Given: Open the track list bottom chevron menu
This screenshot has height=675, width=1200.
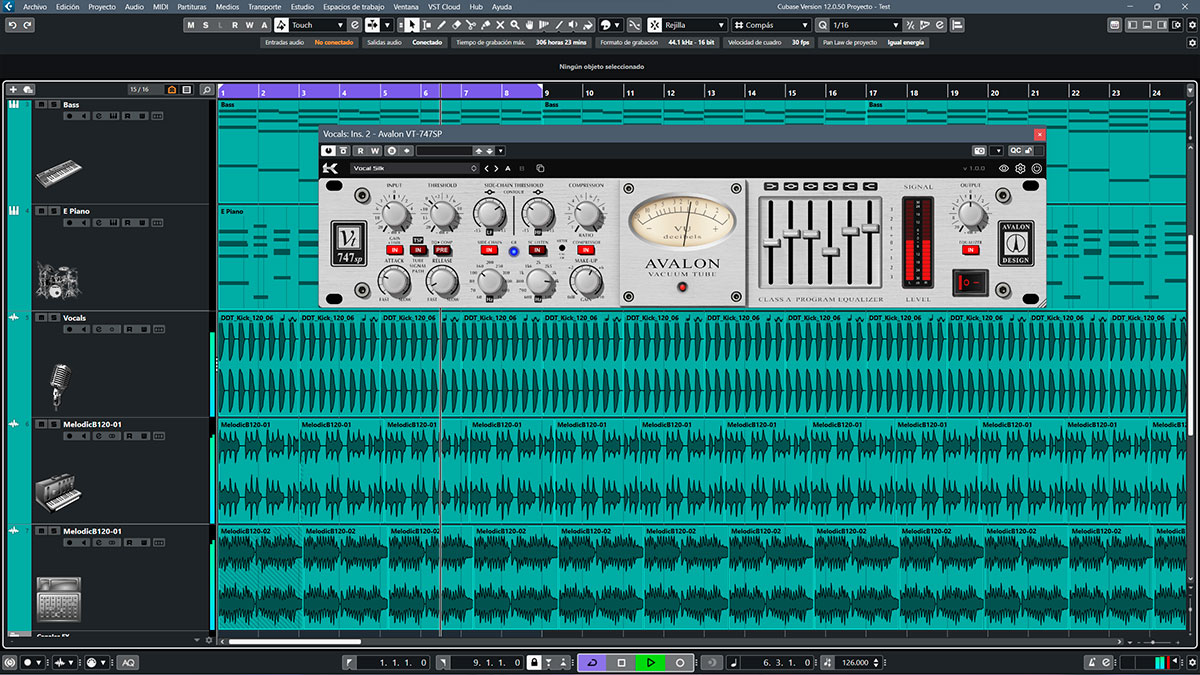Looking at the screenshot, I should tap(196, 639).
